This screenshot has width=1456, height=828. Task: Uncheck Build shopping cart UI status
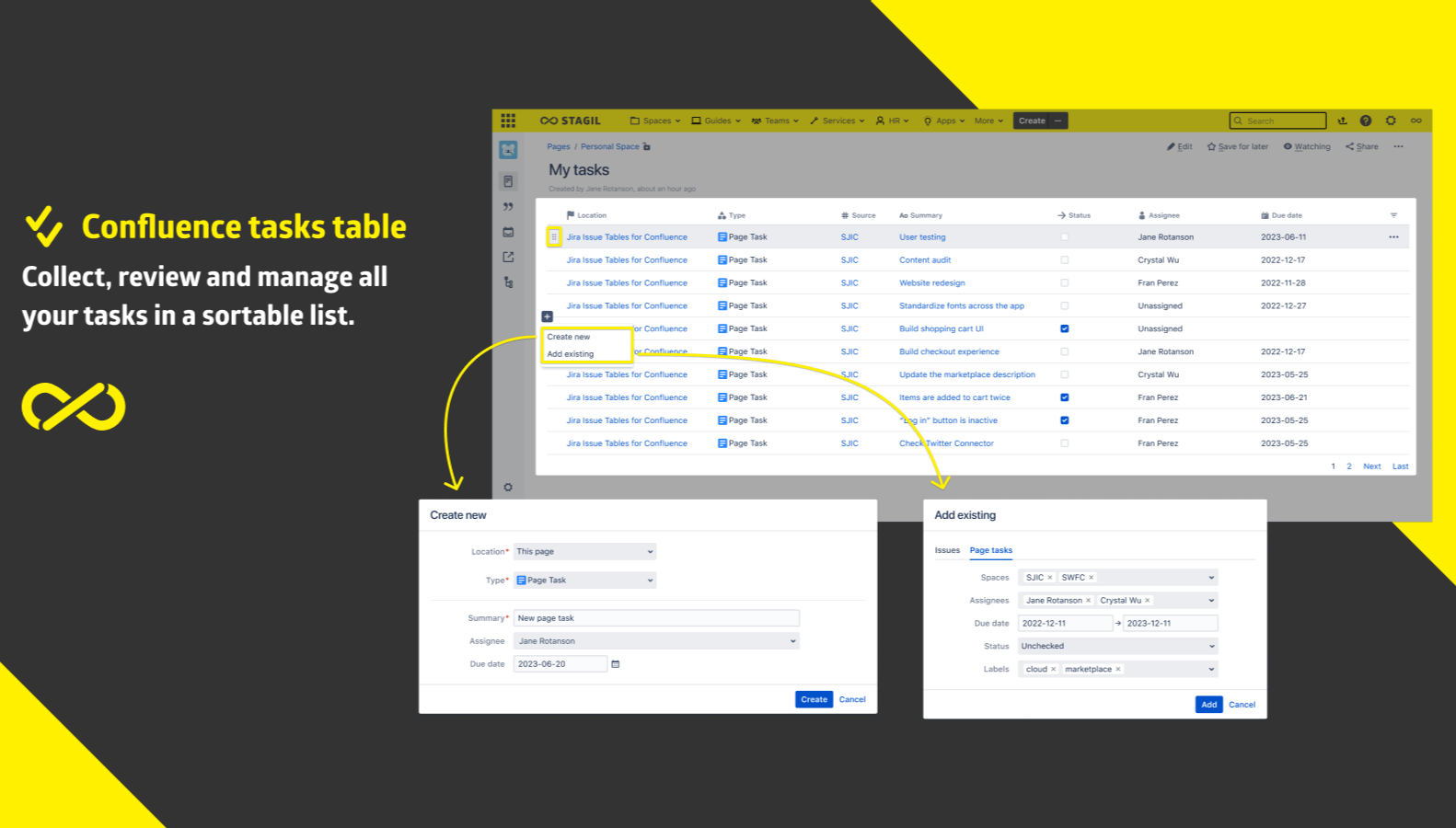(x=1065, y=329)
